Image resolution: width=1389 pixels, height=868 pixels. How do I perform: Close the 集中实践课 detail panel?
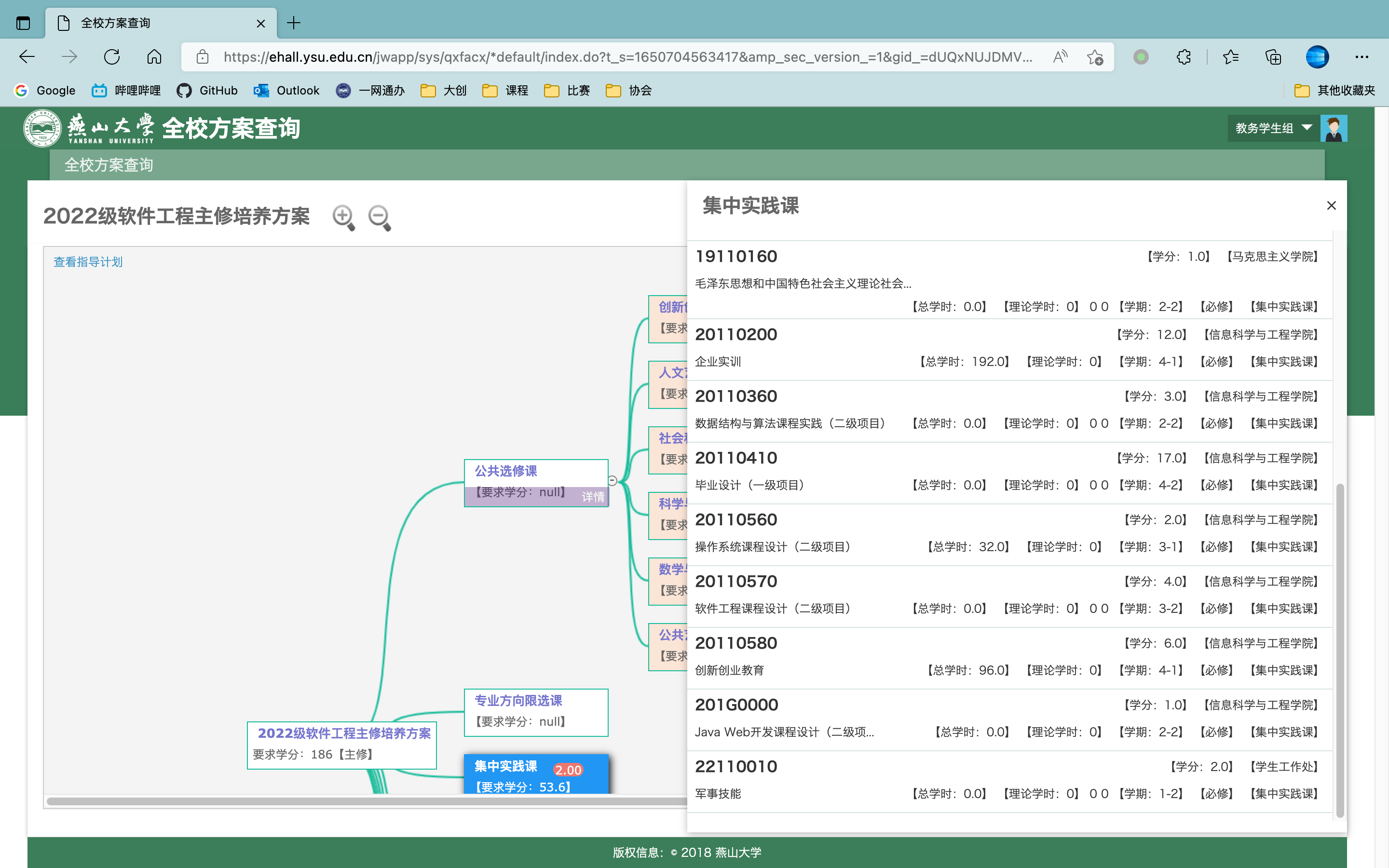pyautogui.click(x=1332, y=205)
